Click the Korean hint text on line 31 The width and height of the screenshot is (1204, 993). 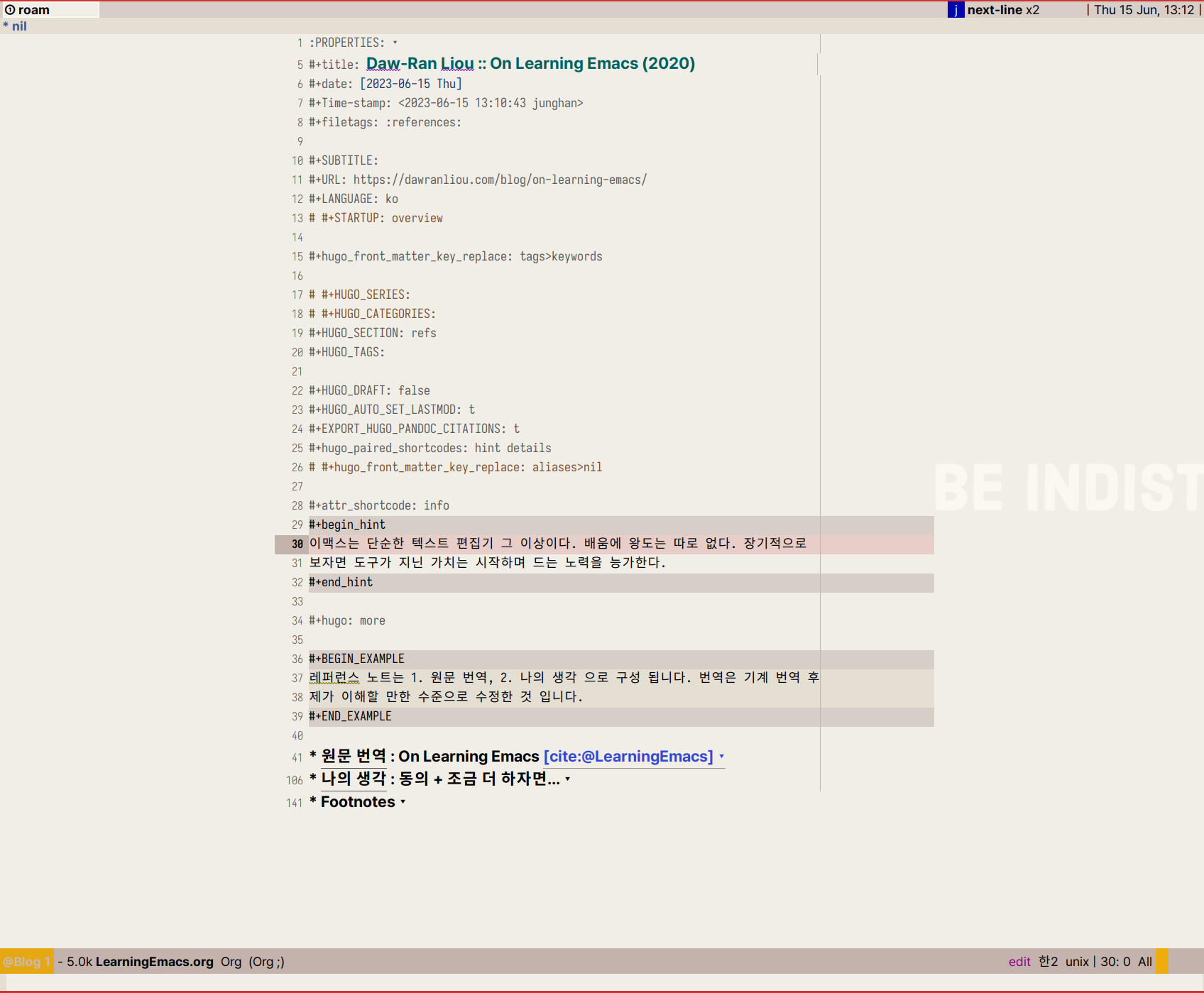click(x=488, y=563)
